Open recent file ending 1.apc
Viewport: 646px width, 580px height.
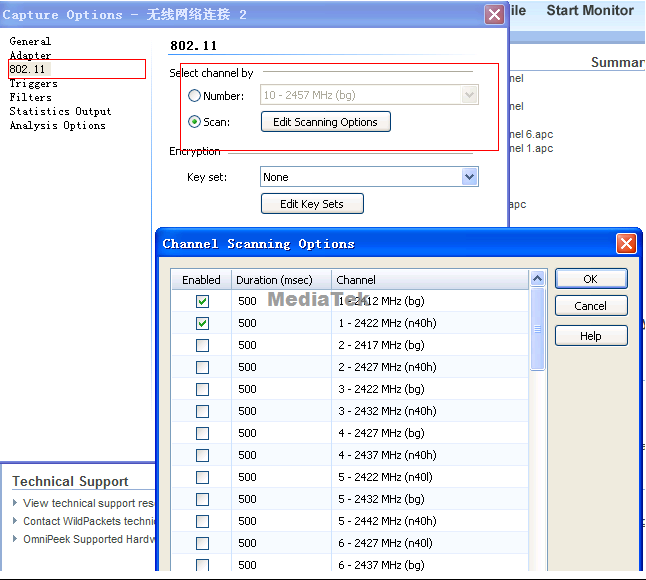point(531,148)
